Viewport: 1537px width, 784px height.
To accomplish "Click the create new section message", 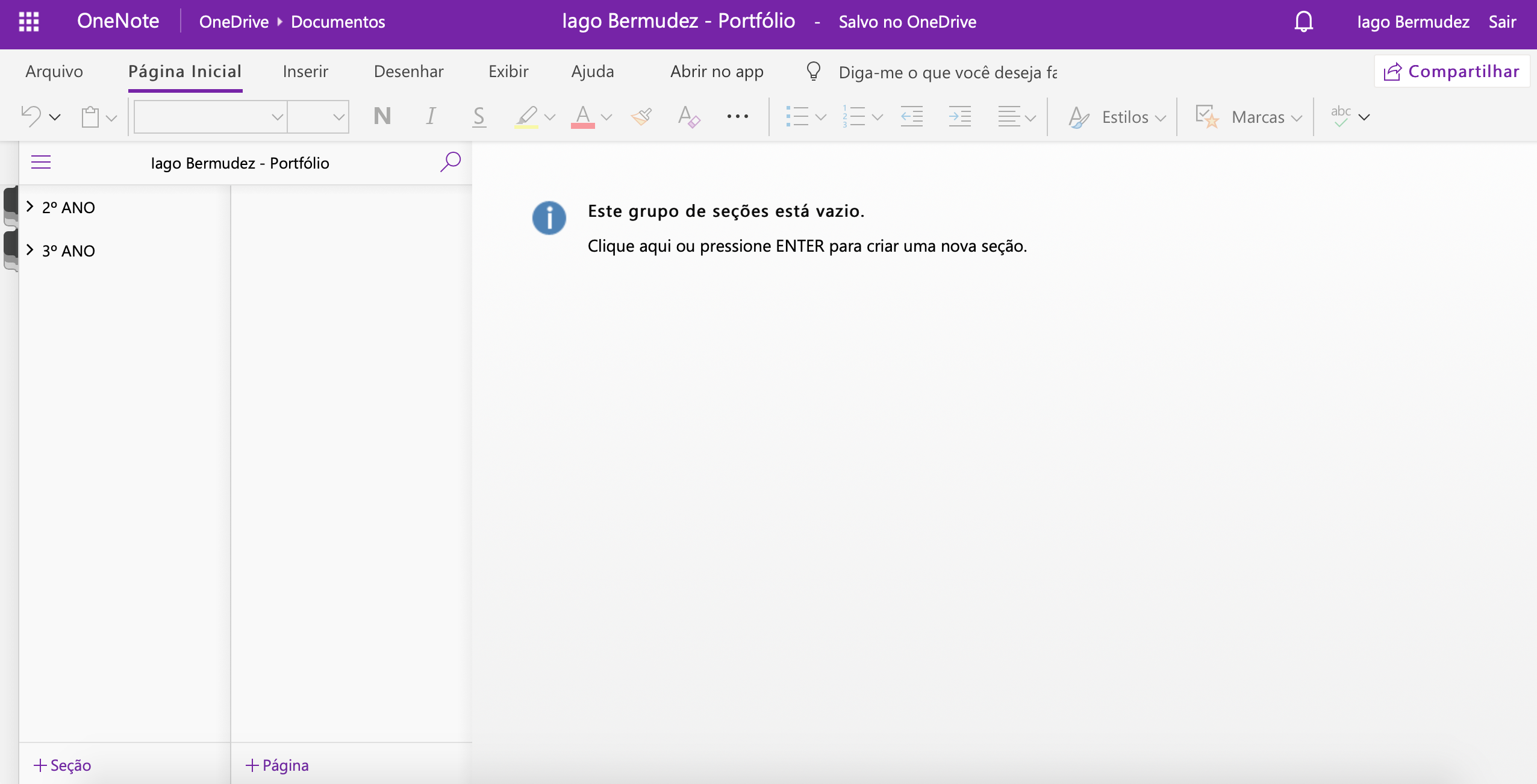I will pos(807,246).
